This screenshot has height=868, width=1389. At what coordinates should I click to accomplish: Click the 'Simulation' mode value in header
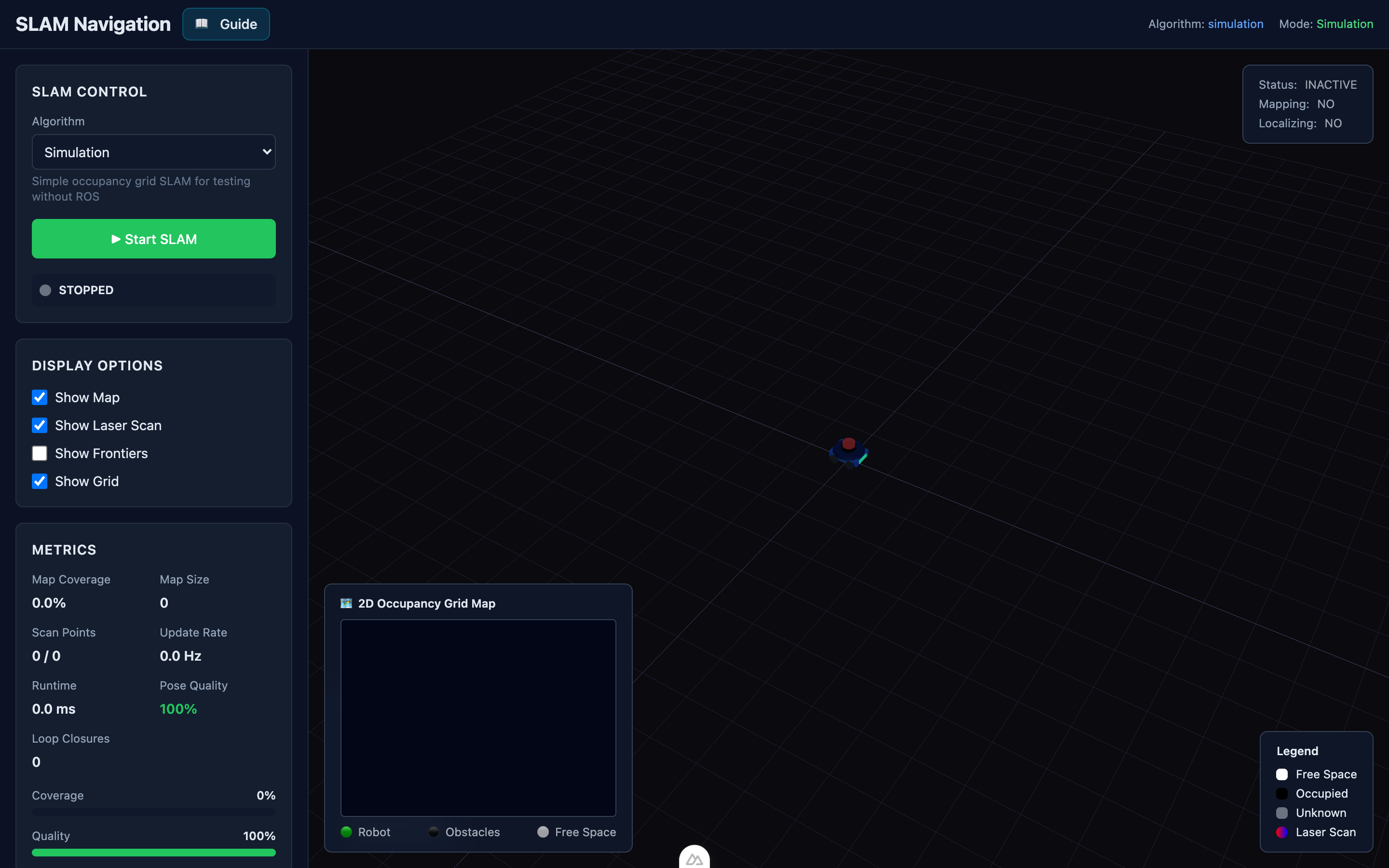(1345, 24)
